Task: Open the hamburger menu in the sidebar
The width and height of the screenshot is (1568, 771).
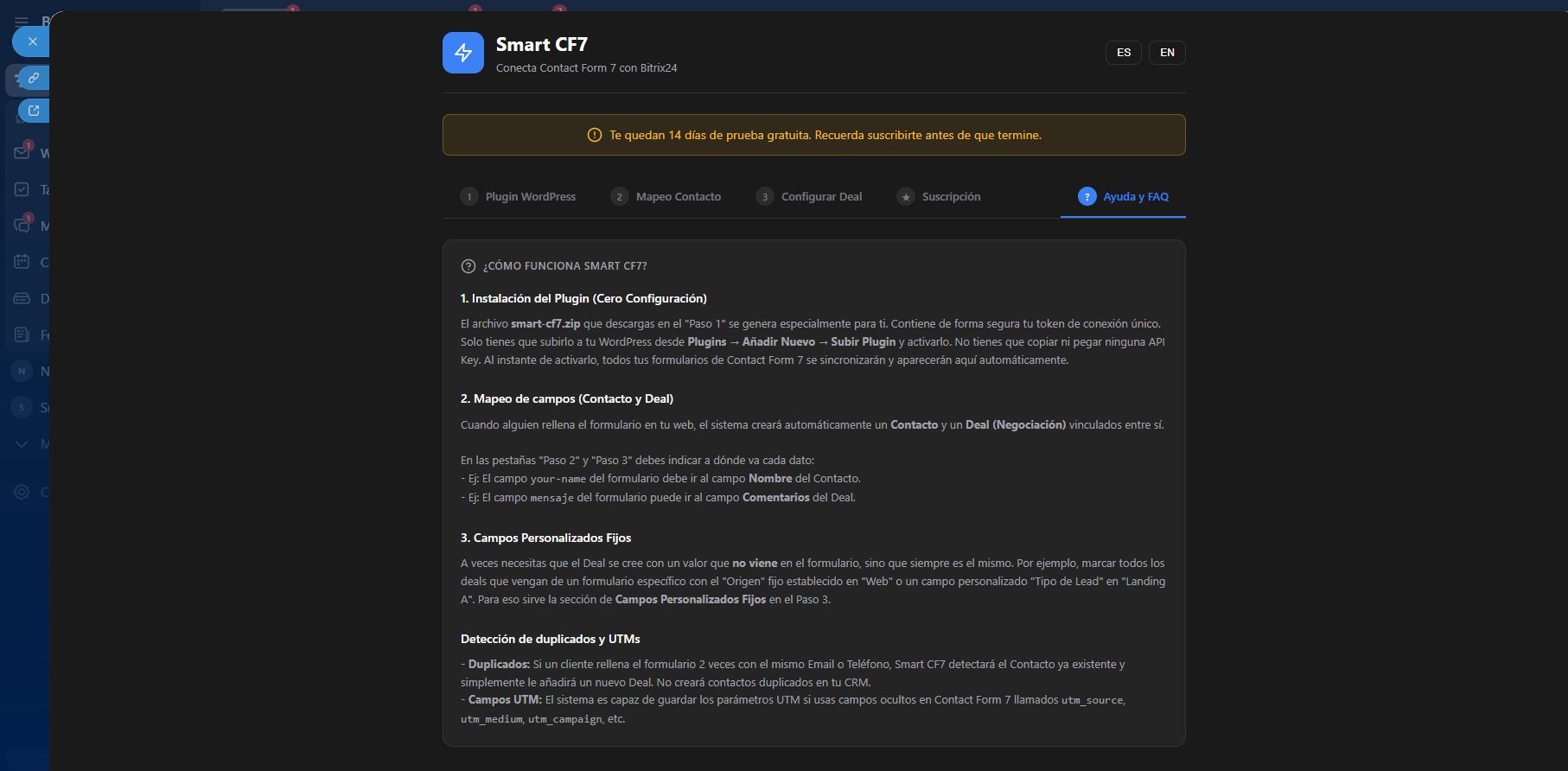Action: [22, 22]
